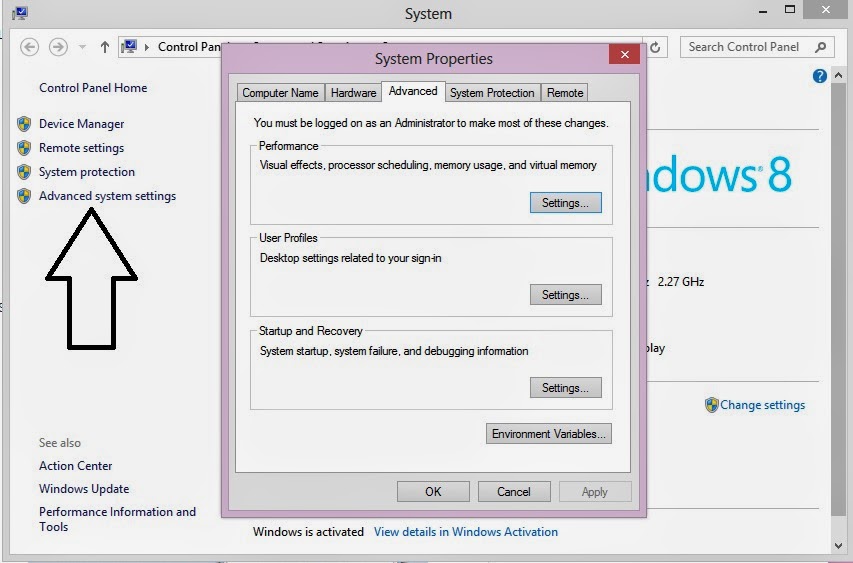Switch to the System Protection tab

pos(492,92)
